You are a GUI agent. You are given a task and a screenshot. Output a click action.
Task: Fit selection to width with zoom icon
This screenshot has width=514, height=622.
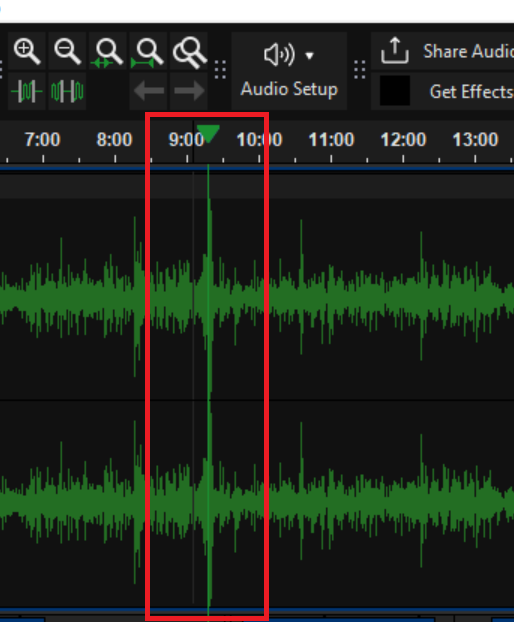[x=107, y=52]
